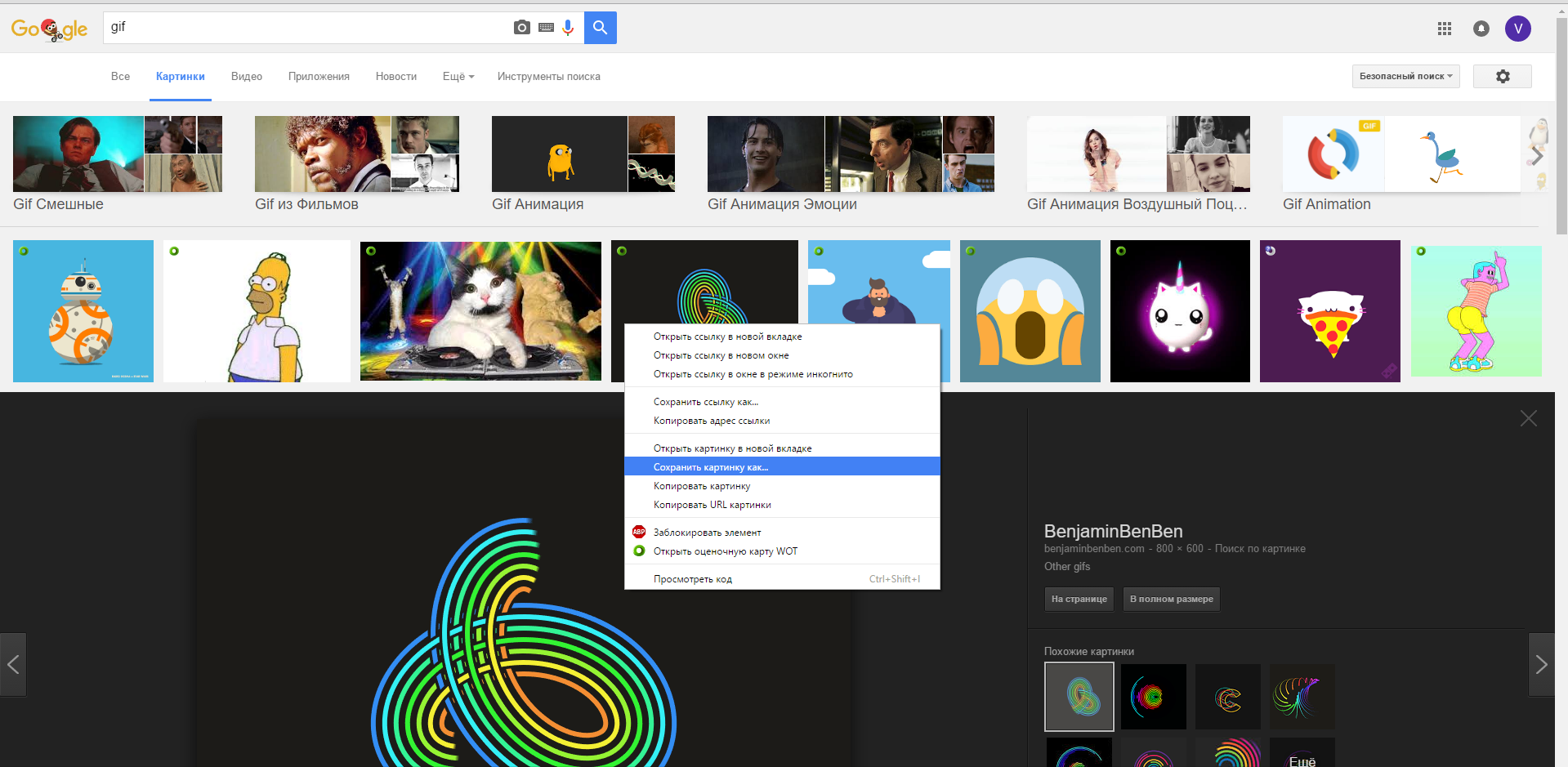This screenshot has width=1568, height=767.
Task: Switch to the 'Все' tab
Action: pyautogui.click(x=120, y=76)
